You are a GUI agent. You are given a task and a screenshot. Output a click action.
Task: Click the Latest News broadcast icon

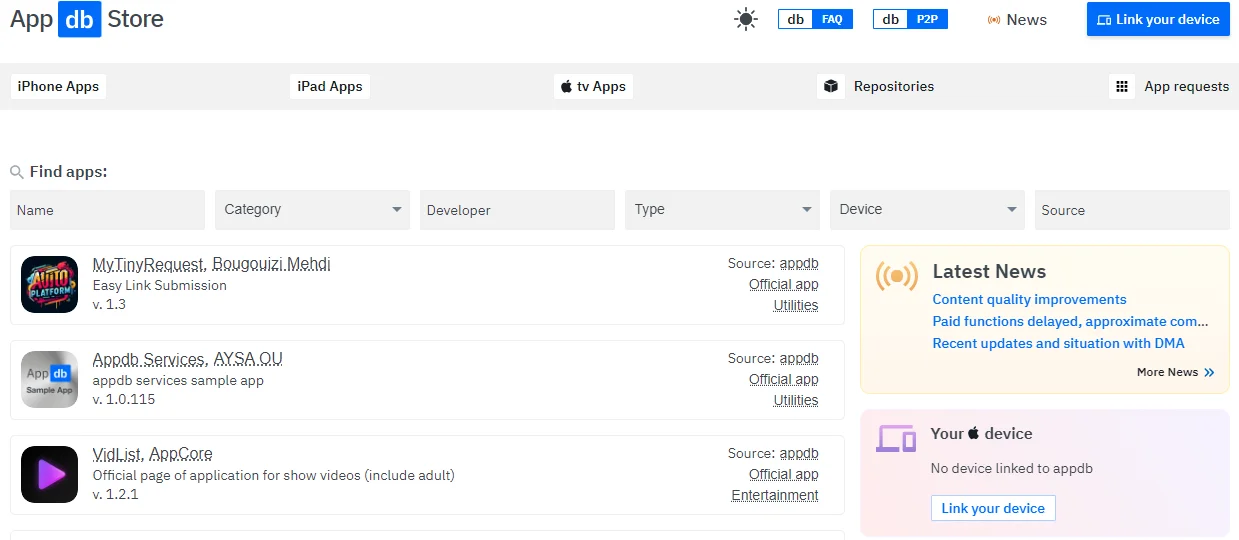[x=896, y=275]
